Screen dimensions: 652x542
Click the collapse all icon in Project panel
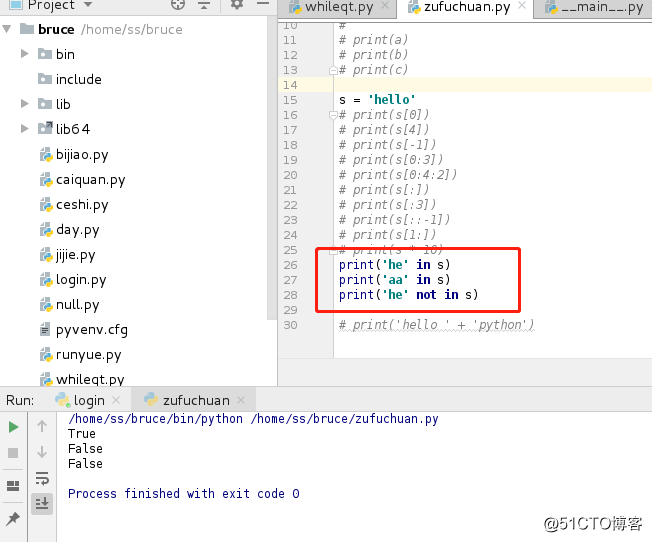pos(204,5)
